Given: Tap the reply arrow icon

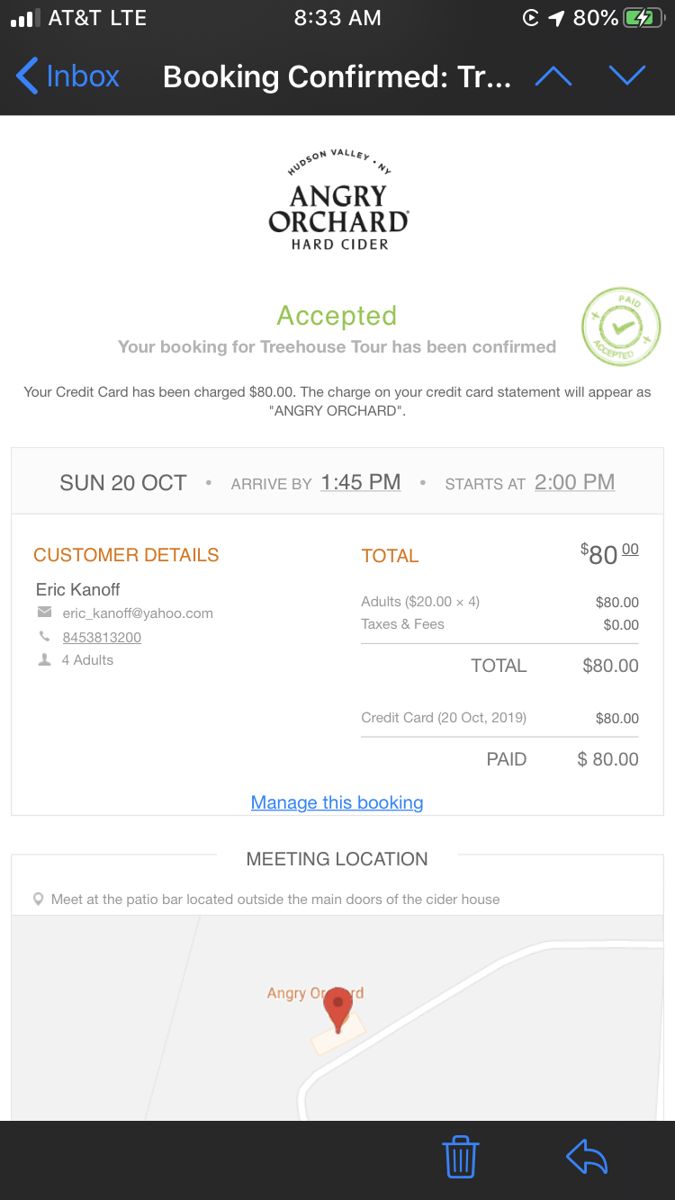Looking at the screenshot, I should click(587, 1158).
